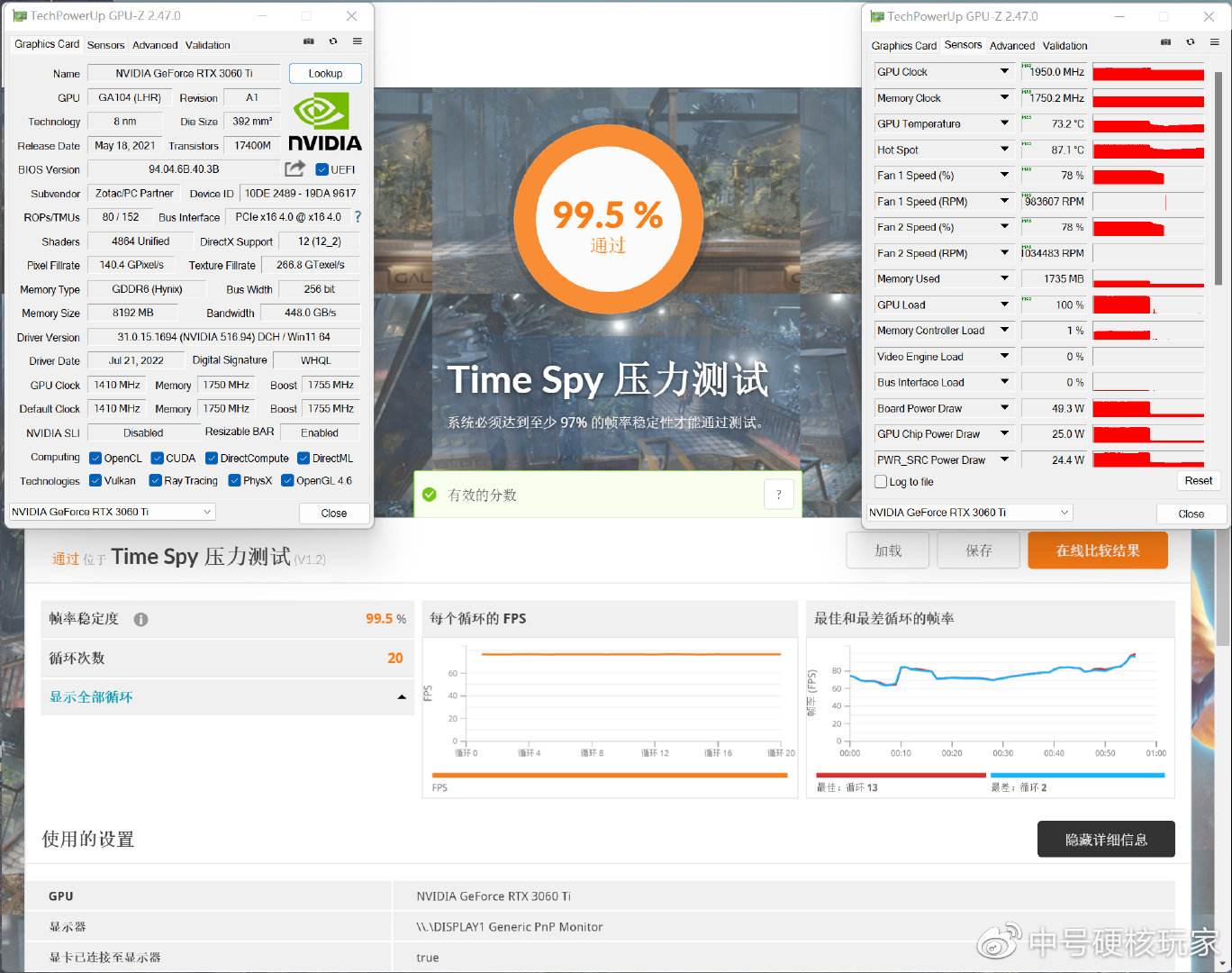Click GPU-Z app icon in right window title bar
This screenshot has height=973, width=1232.
pyautogui.click(x=877, y=16)
